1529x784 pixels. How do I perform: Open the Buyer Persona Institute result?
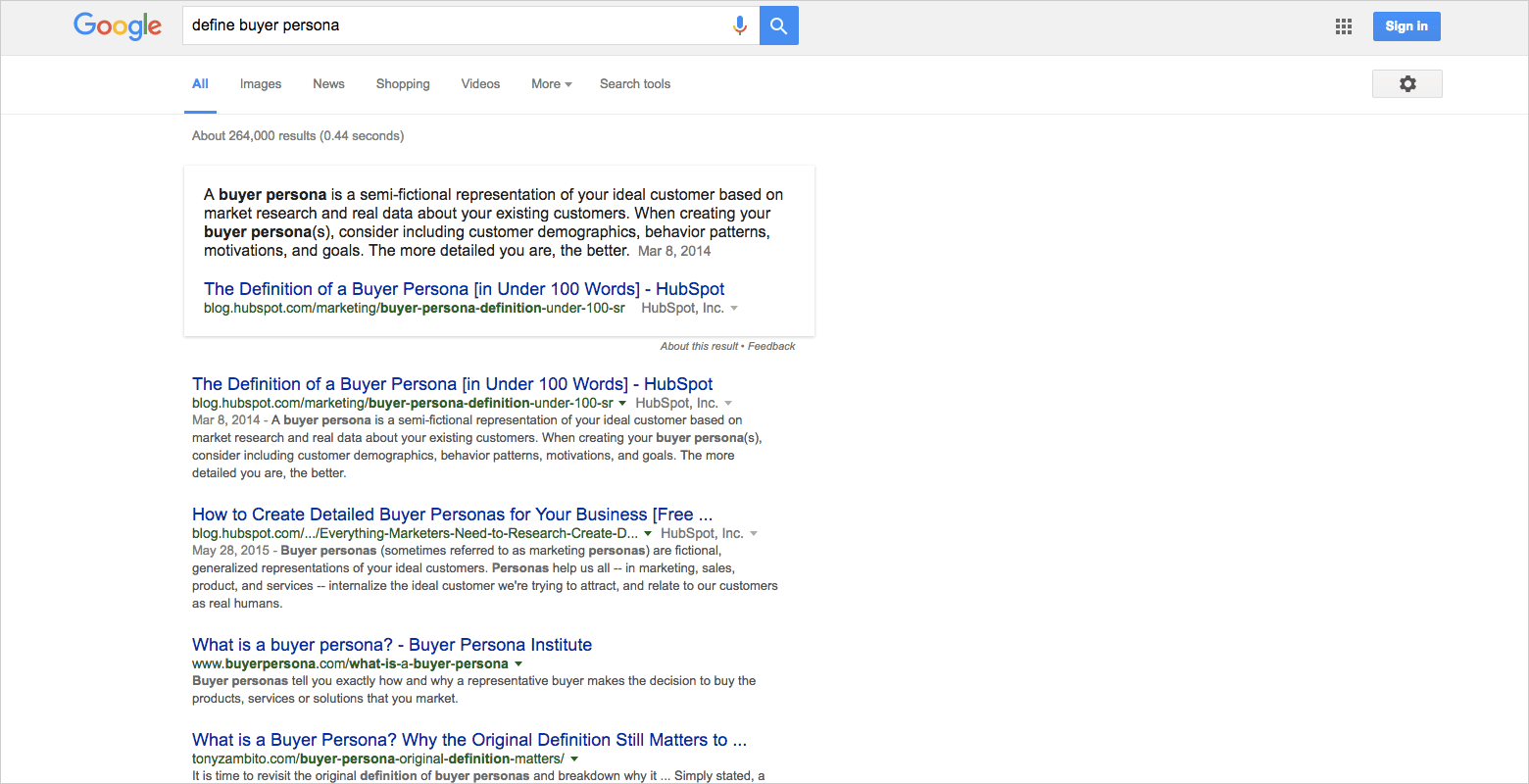(391, 644)
